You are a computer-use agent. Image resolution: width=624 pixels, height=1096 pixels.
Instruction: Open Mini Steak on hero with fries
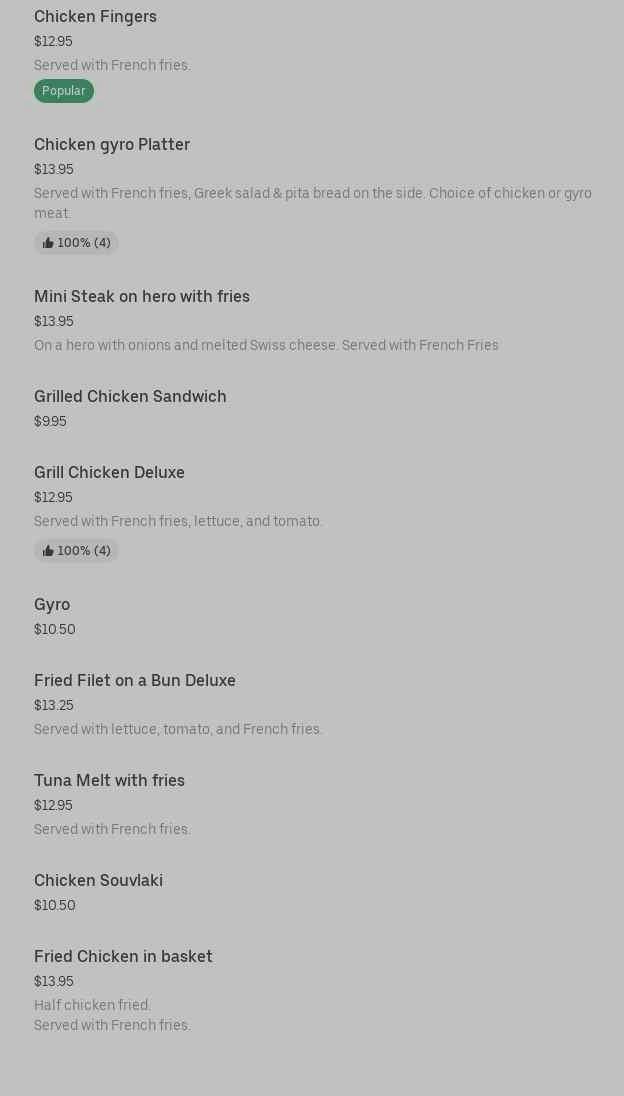[142, 296]
